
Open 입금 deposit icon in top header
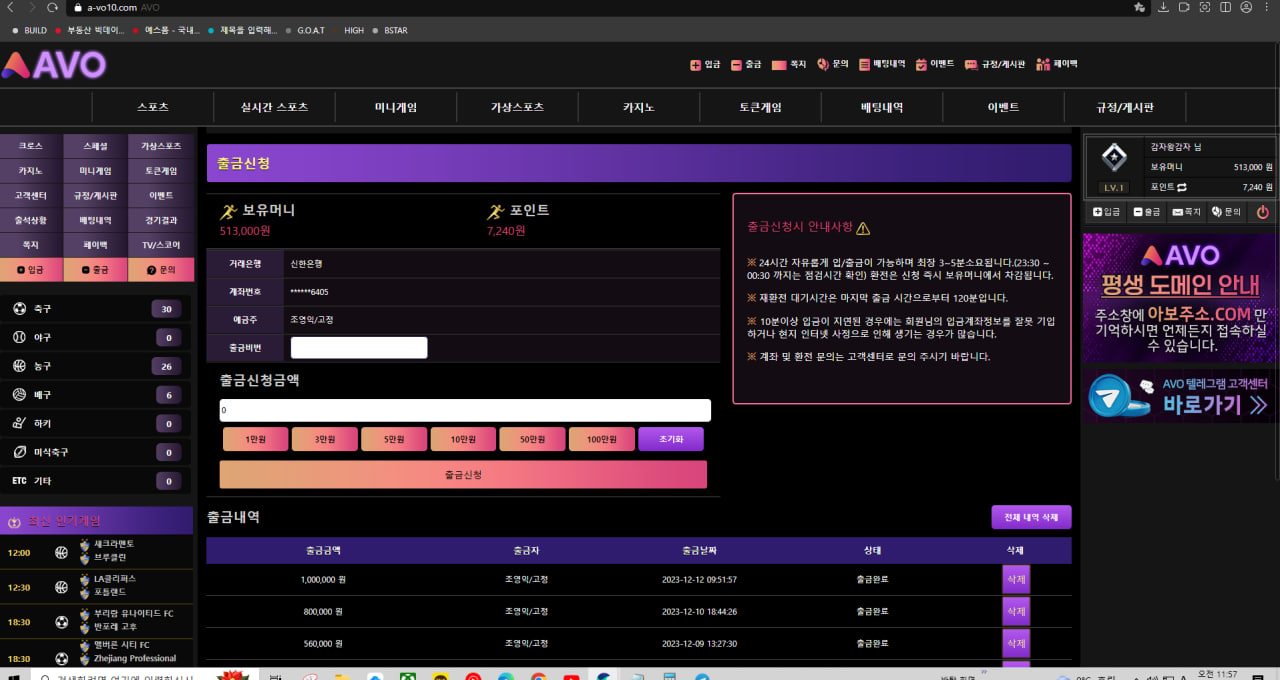pos(696,65)
